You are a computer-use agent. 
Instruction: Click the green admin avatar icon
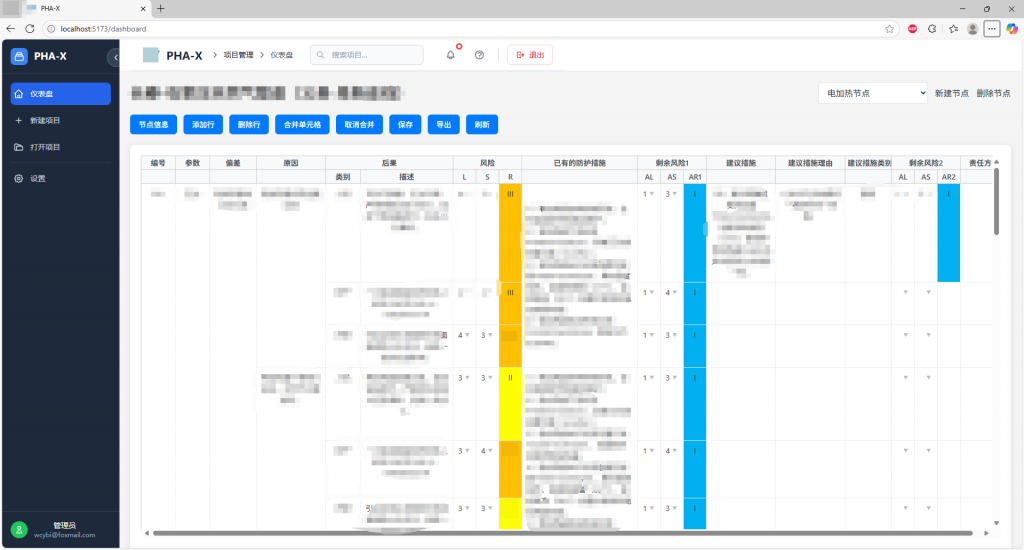(19, 530)
